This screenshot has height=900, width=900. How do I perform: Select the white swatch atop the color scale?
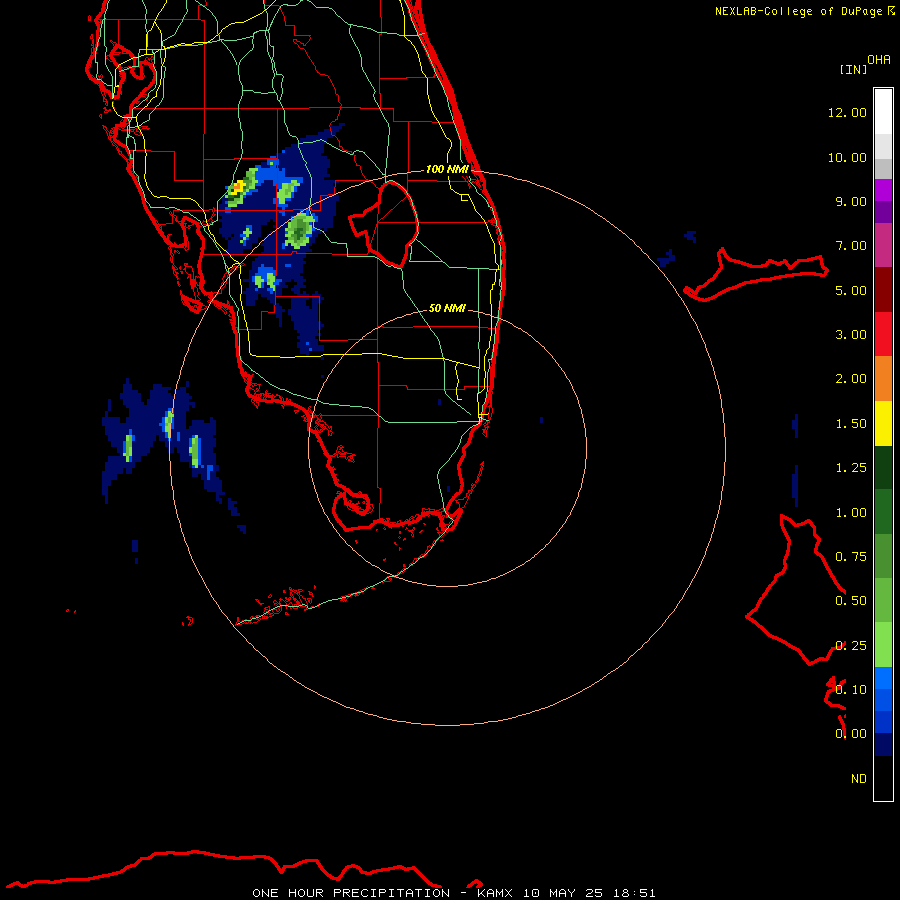(x=883, y=112)
